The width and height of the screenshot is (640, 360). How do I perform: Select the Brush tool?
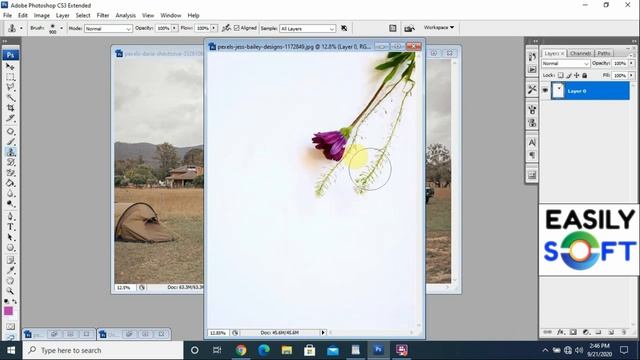point(10,142)
